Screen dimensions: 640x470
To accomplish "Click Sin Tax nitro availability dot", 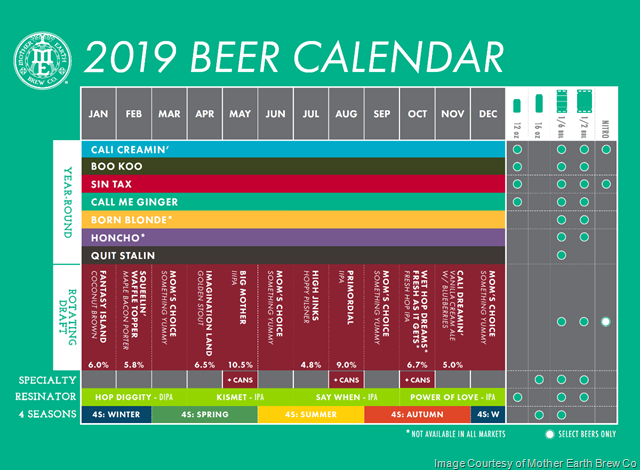I will coord(606,184).
